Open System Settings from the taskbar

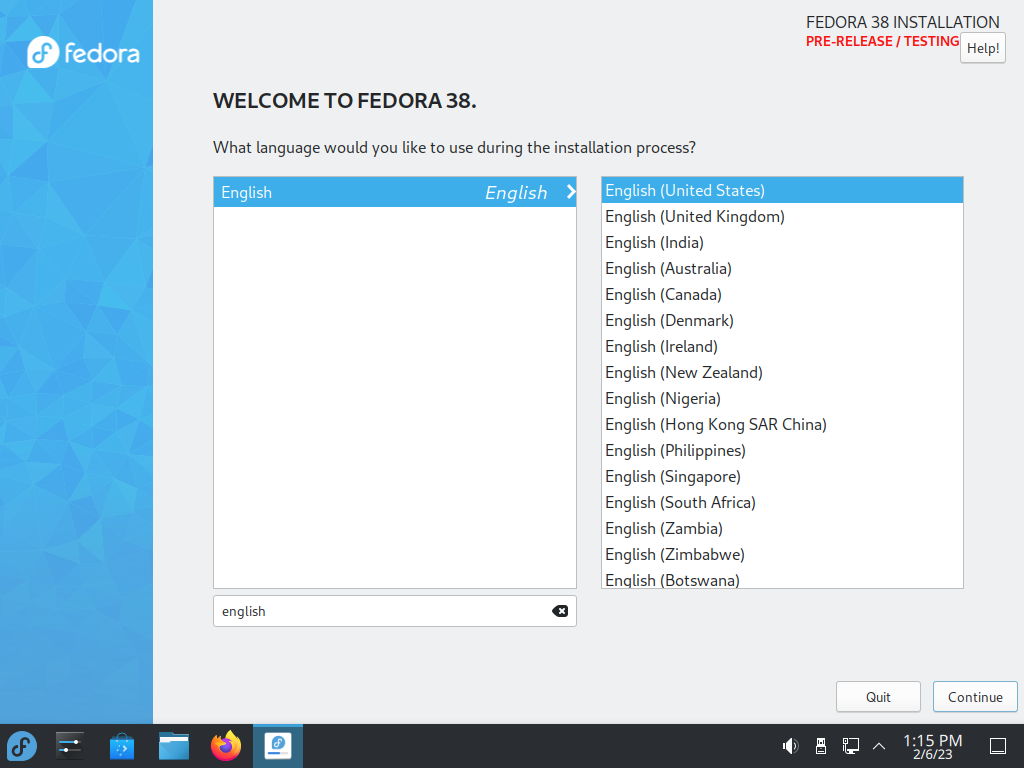pyautogui.click(x=69, y=746)
